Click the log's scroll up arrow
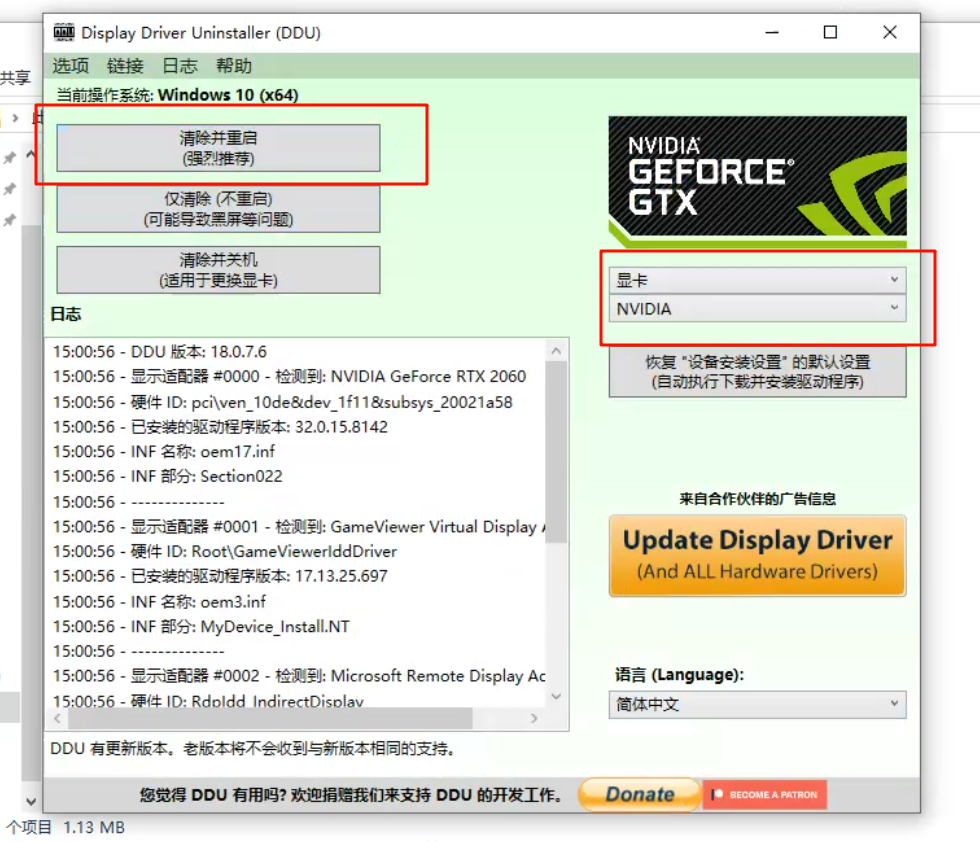 (x=557, y=350)
